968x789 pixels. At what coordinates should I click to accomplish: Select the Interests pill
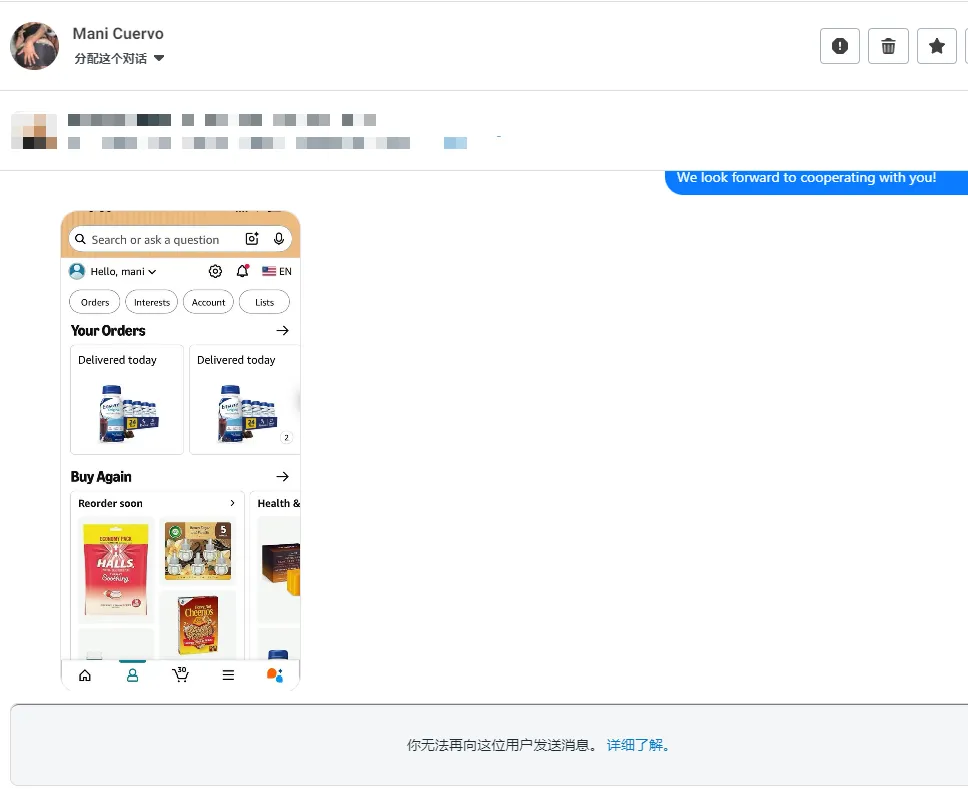click(152, 303)
